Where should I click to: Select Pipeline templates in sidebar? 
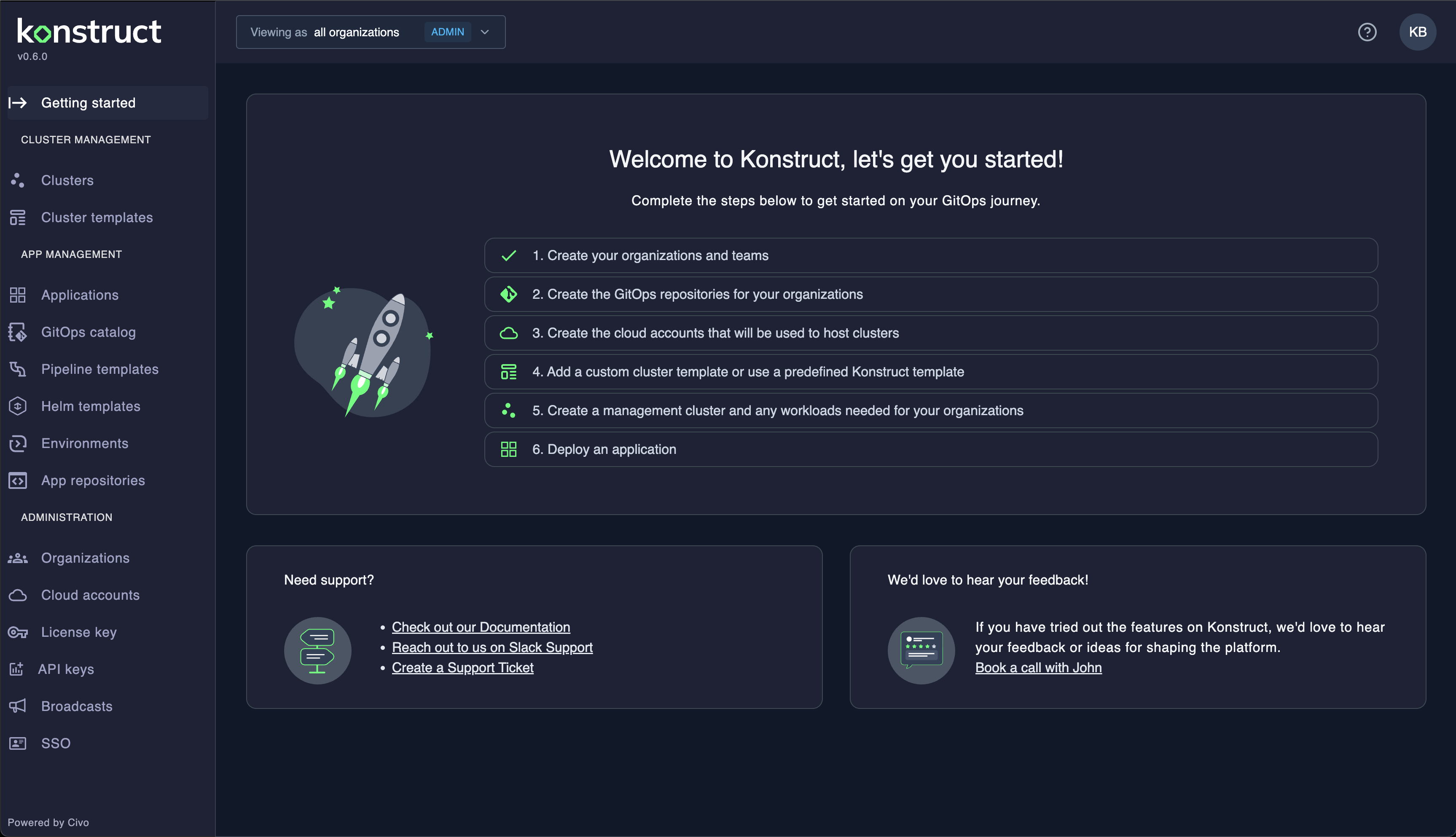coord(107,369)
